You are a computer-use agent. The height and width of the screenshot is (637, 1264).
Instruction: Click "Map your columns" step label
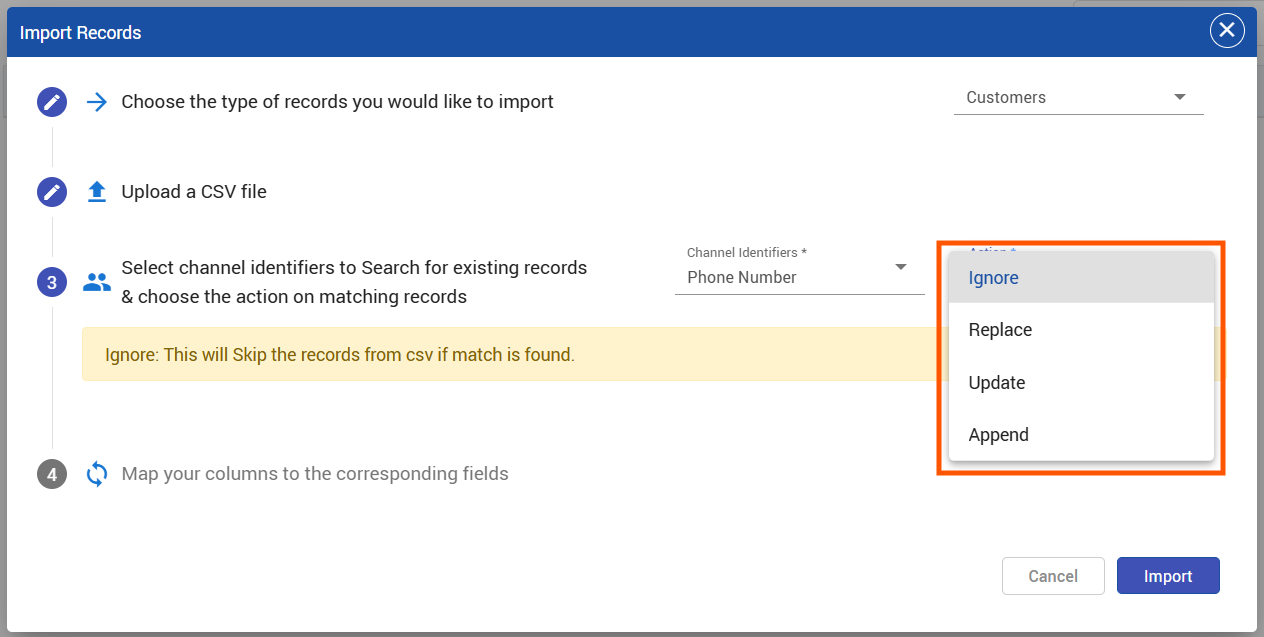point(315,474)
